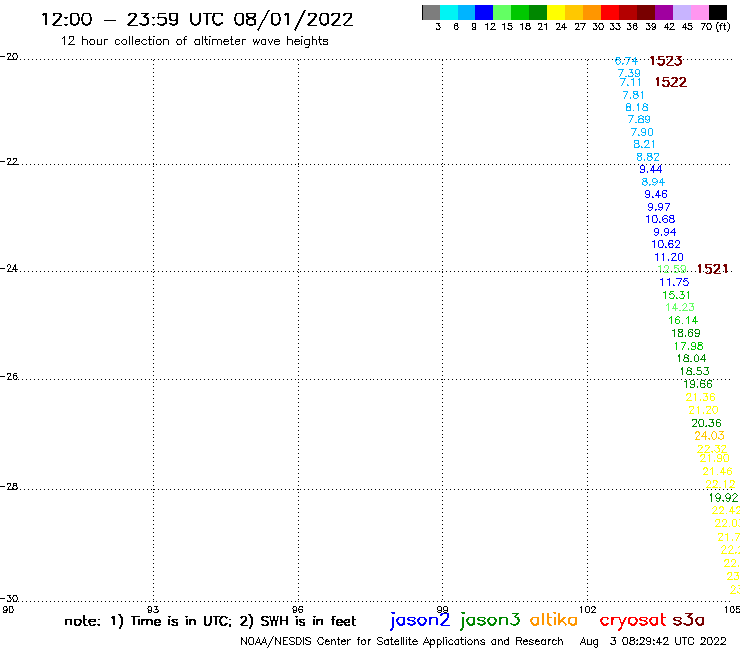This screenshot has height=650, width=740.
Task: Click the pass time label 1522
Action: pos(671,82)
